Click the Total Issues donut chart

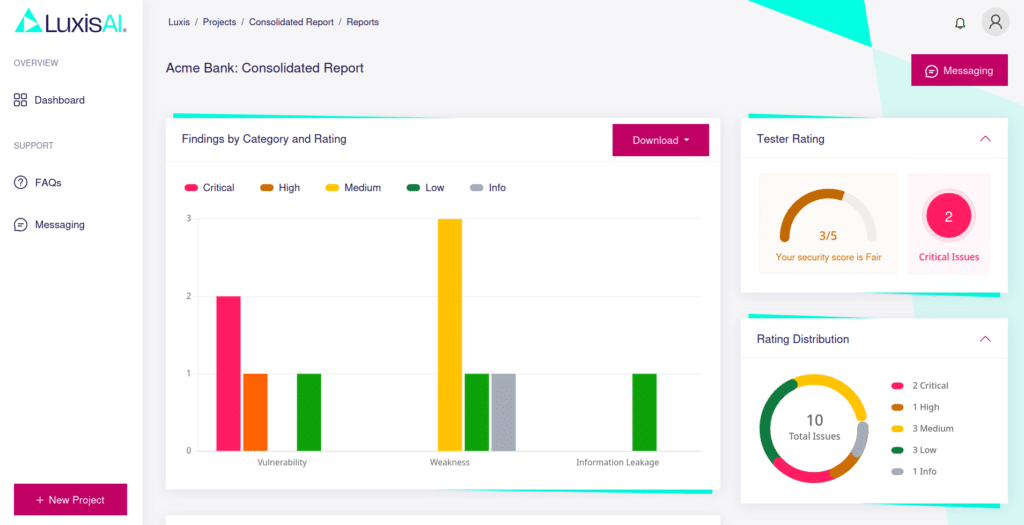(x=813, y=429)
